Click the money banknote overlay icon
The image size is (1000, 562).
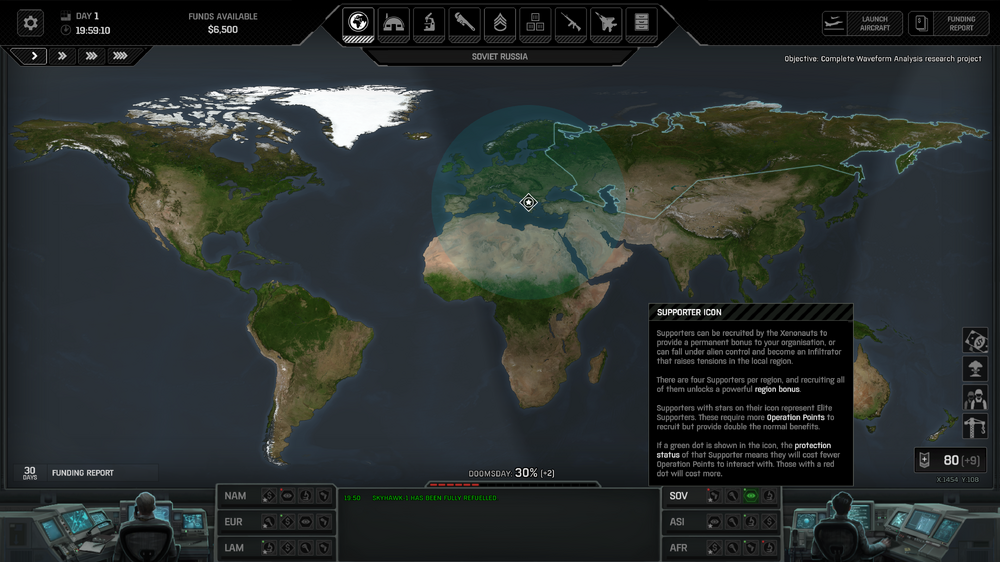[975, 341]
